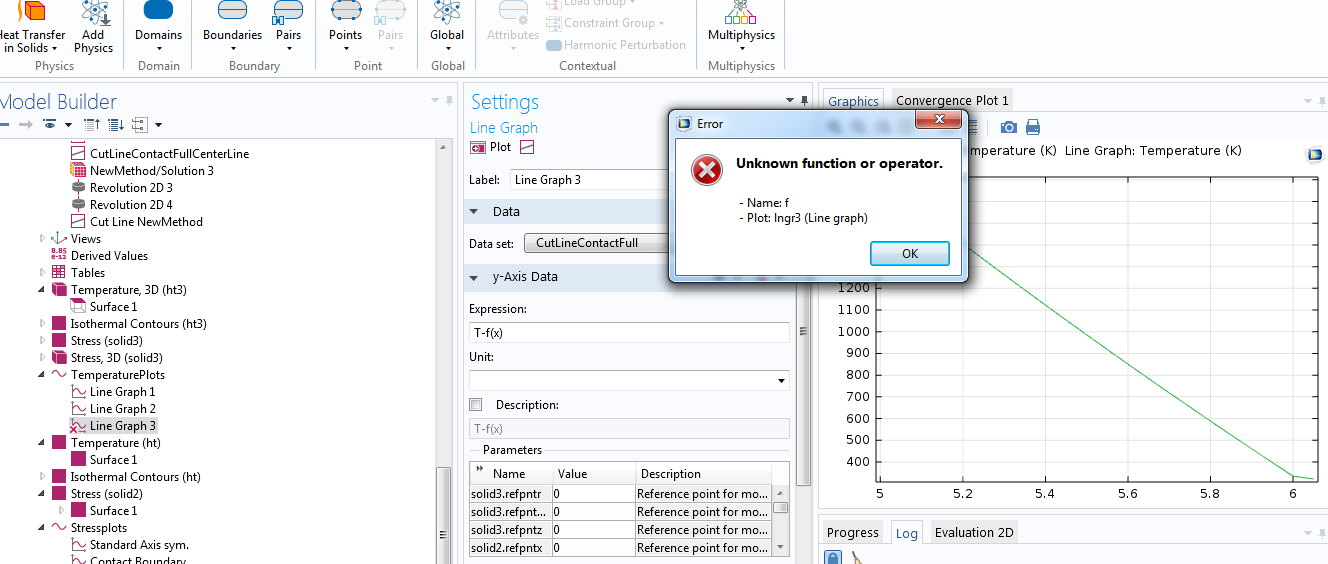Screen dimensions: 1328x564
Task: Switch to the Convergence Plot 1 tab
Action: pos(952,100)
